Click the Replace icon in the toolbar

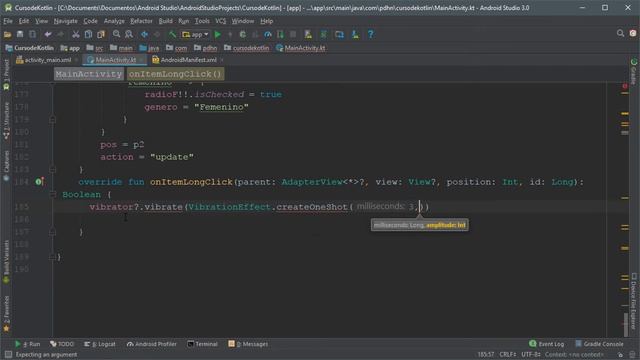coord(129,35)
